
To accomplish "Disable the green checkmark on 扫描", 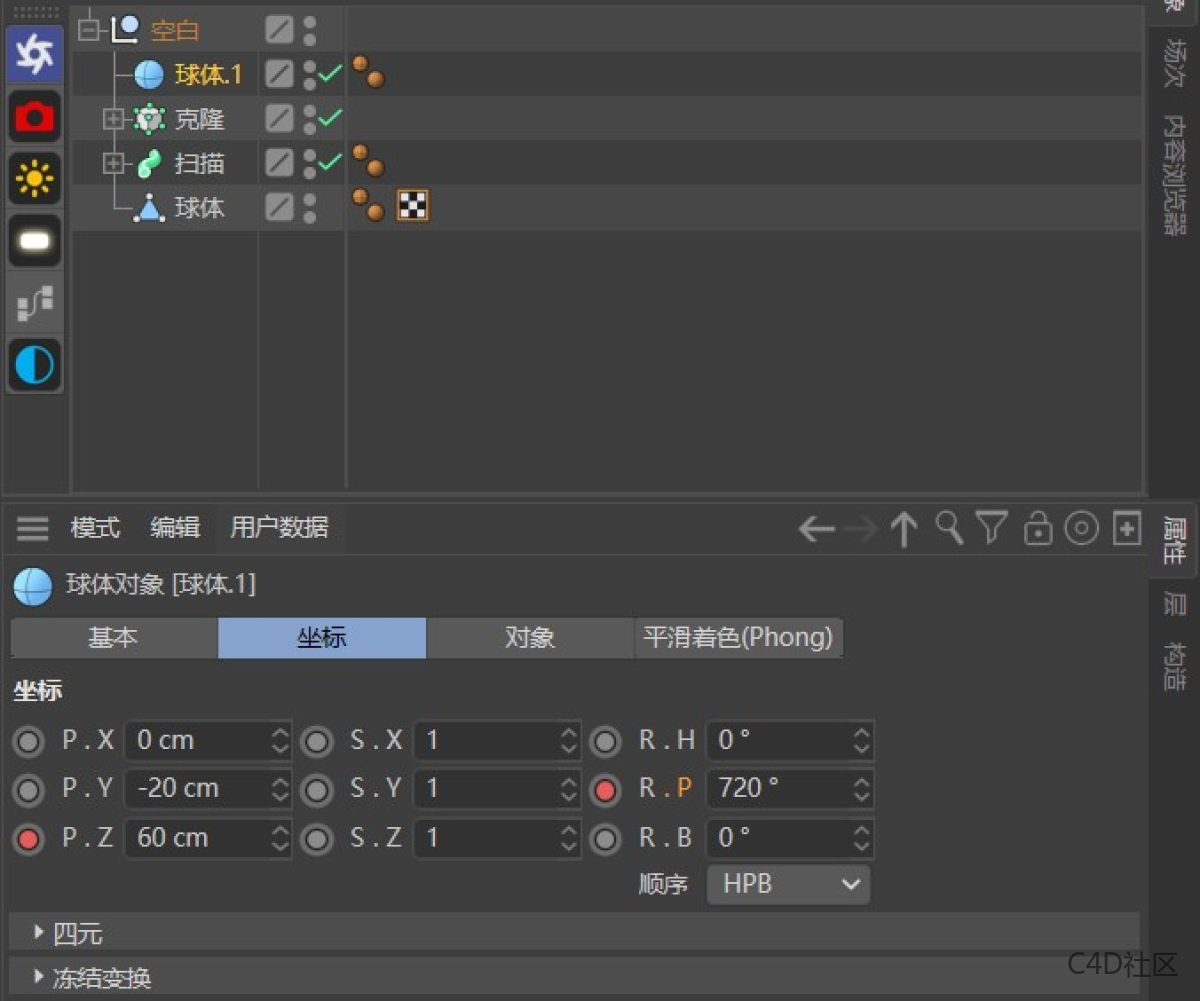I will 330,163.
